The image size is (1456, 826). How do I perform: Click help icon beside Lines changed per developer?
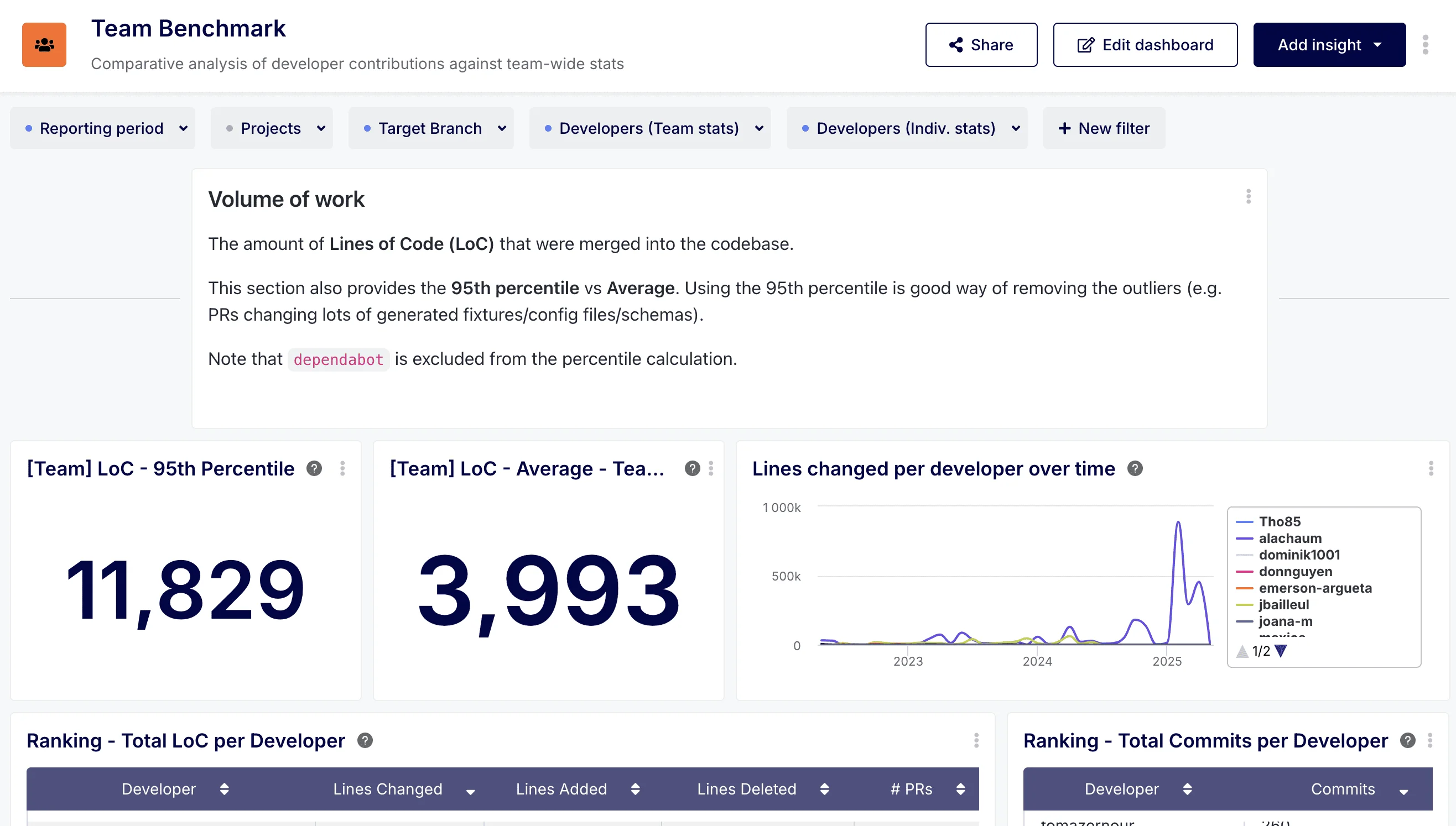[1135, 469]
